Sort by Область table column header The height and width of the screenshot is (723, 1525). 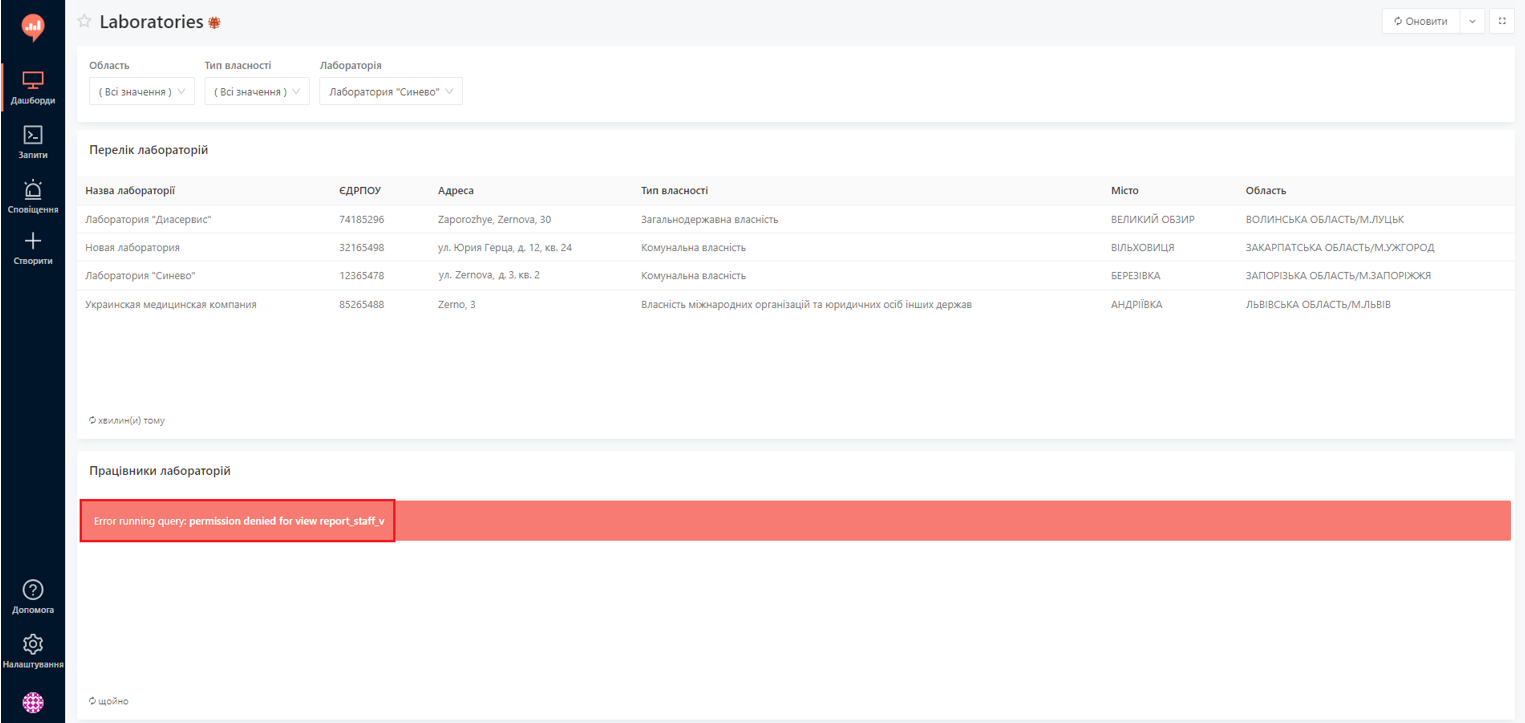[1266, 191]
